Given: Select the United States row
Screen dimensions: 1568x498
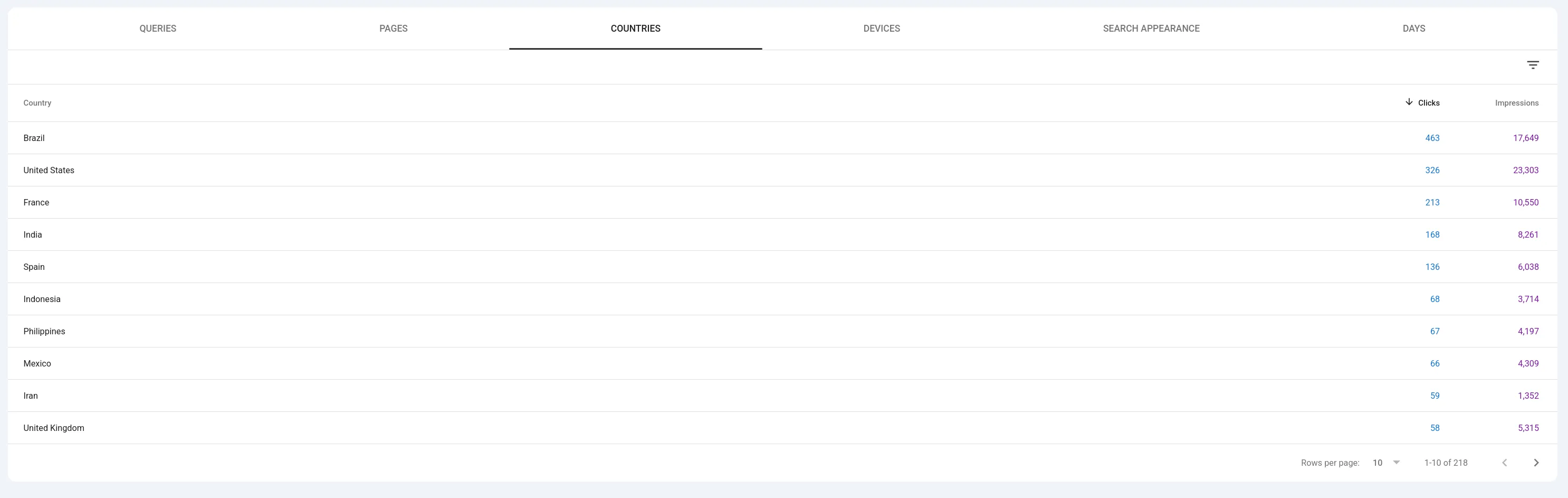Looking at the screenshot, I should pyautogui.click(x=782, y=170).
